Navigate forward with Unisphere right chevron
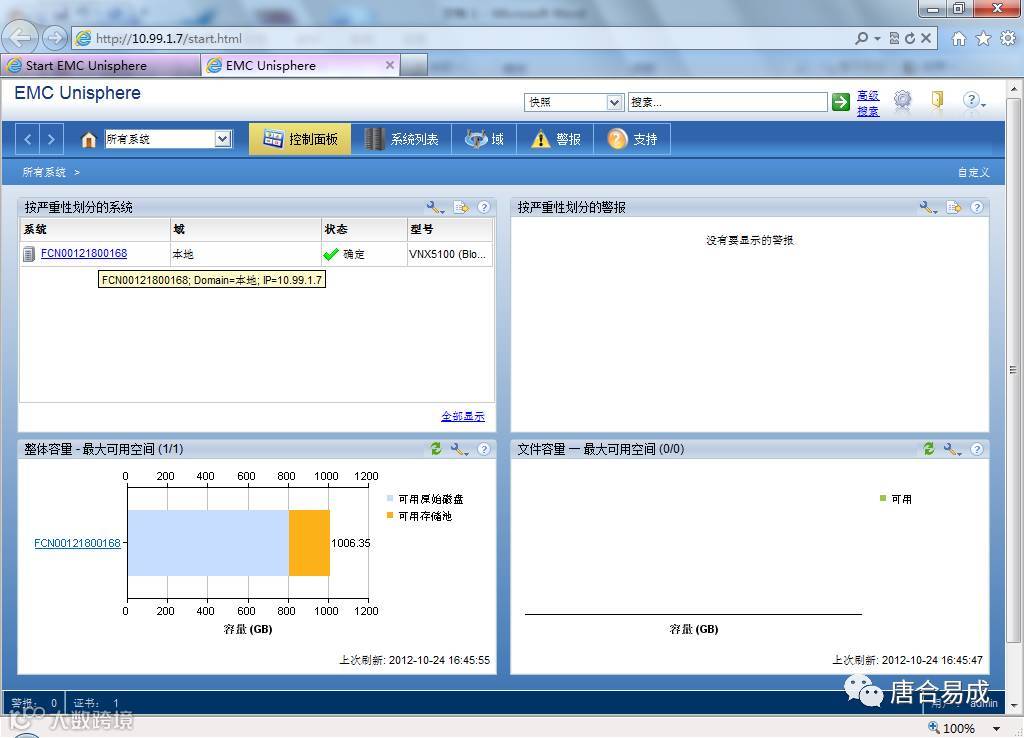Image resolution: width=1024 pixels, height=738 pixels. (51, 139)
